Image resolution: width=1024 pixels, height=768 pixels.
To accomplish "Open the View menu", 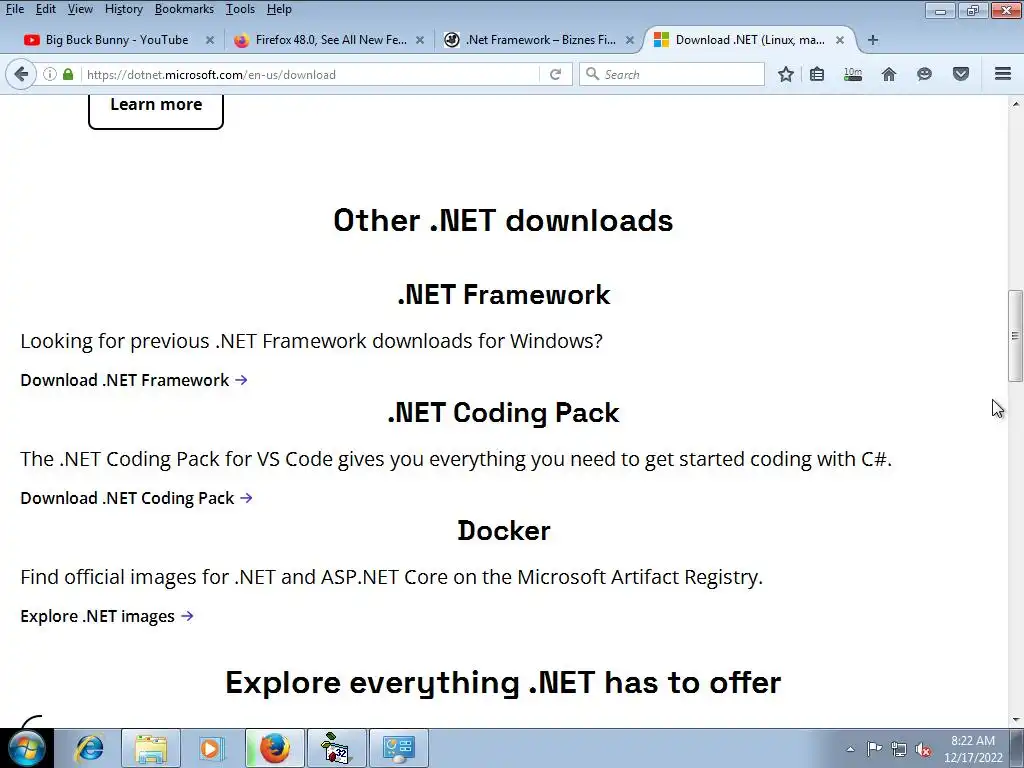I will click(x=80, y=9).
